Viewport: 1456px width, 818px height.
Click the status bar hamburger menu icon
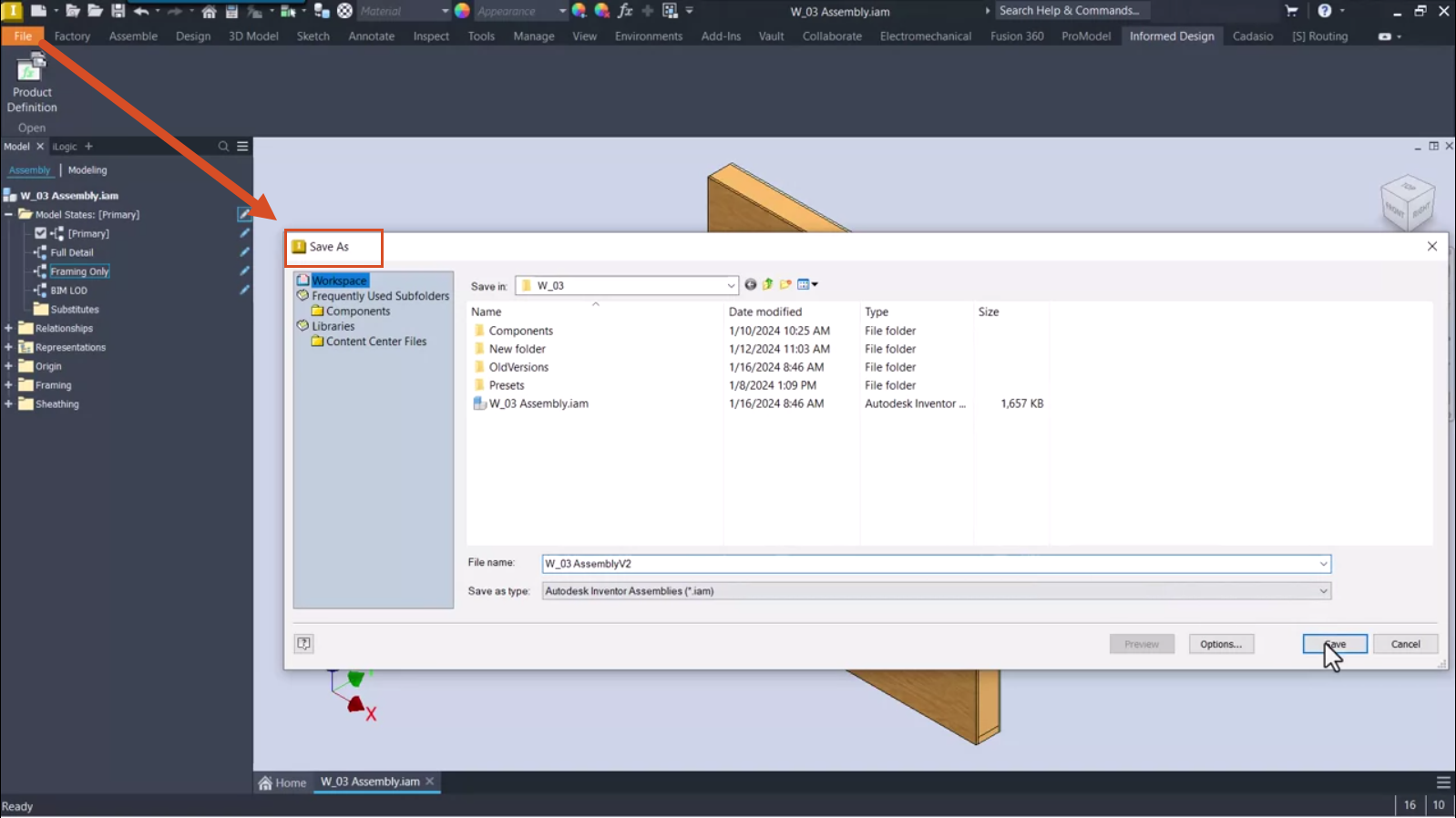pyautogui.click(x=1443, y=782)
